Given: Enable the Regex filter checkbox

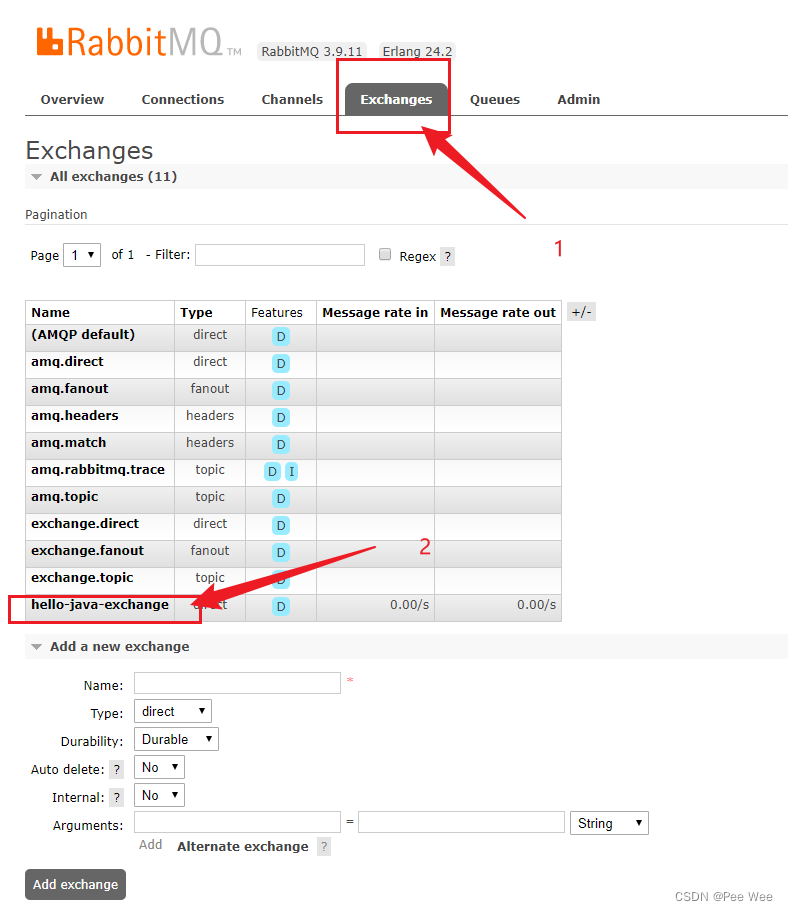Looking at the screenshot, I should point(385,254).
